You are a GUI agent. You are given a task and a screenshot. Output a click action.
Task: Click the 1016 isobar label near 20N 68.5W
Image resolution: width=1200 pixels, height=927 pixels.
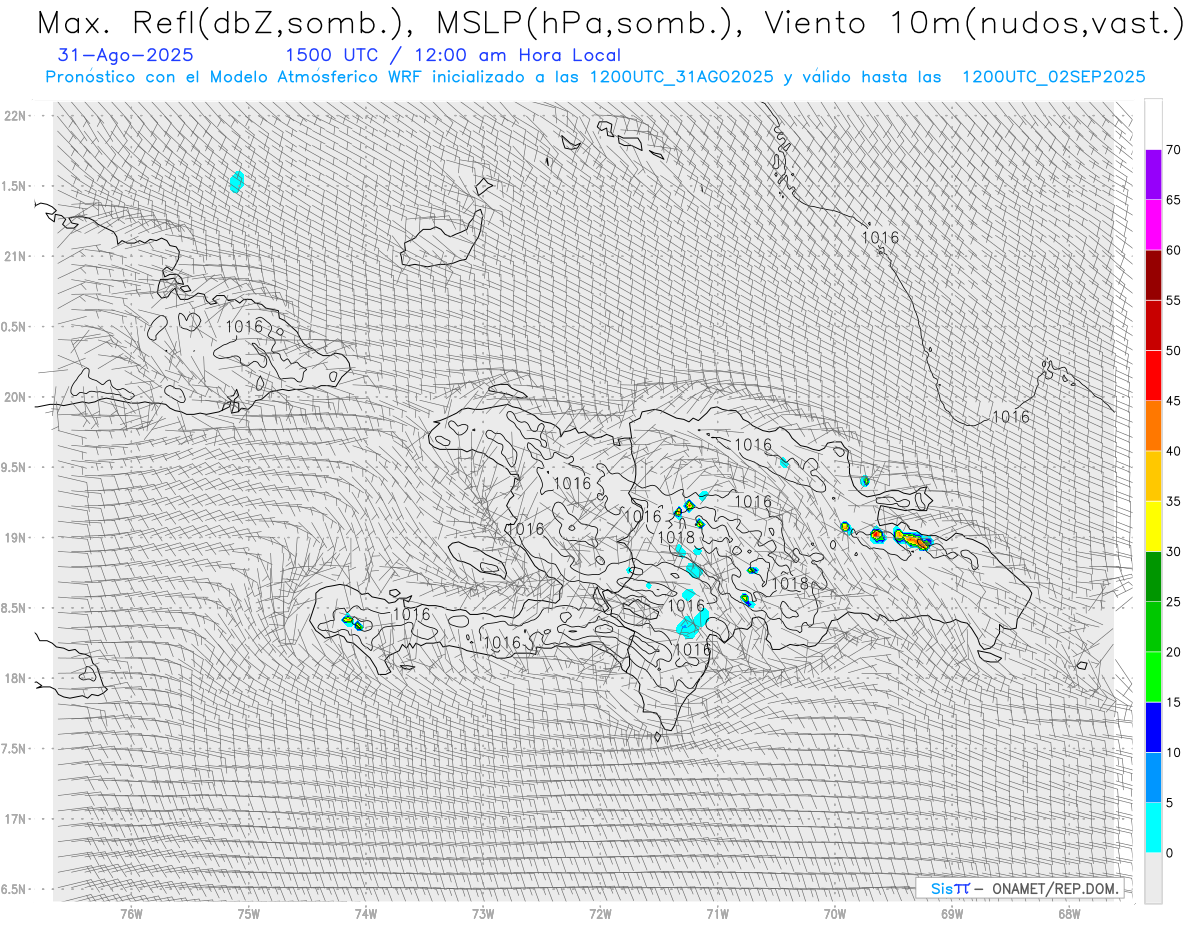coord(1010,417)
